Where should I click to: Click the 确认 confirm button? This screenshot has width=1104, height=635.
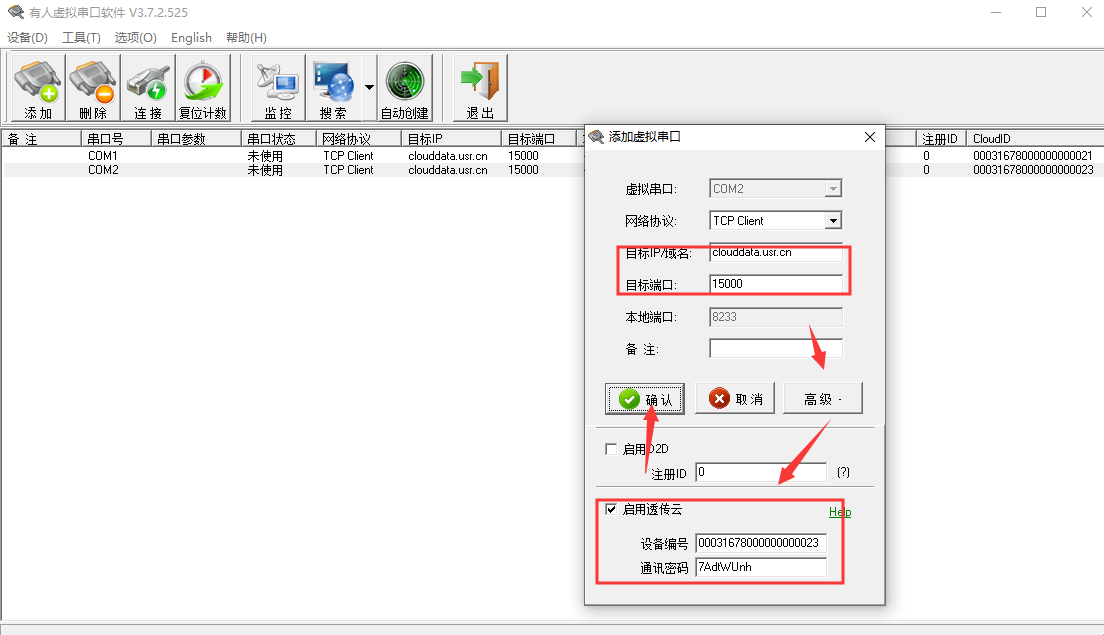[x=645, y=399]
